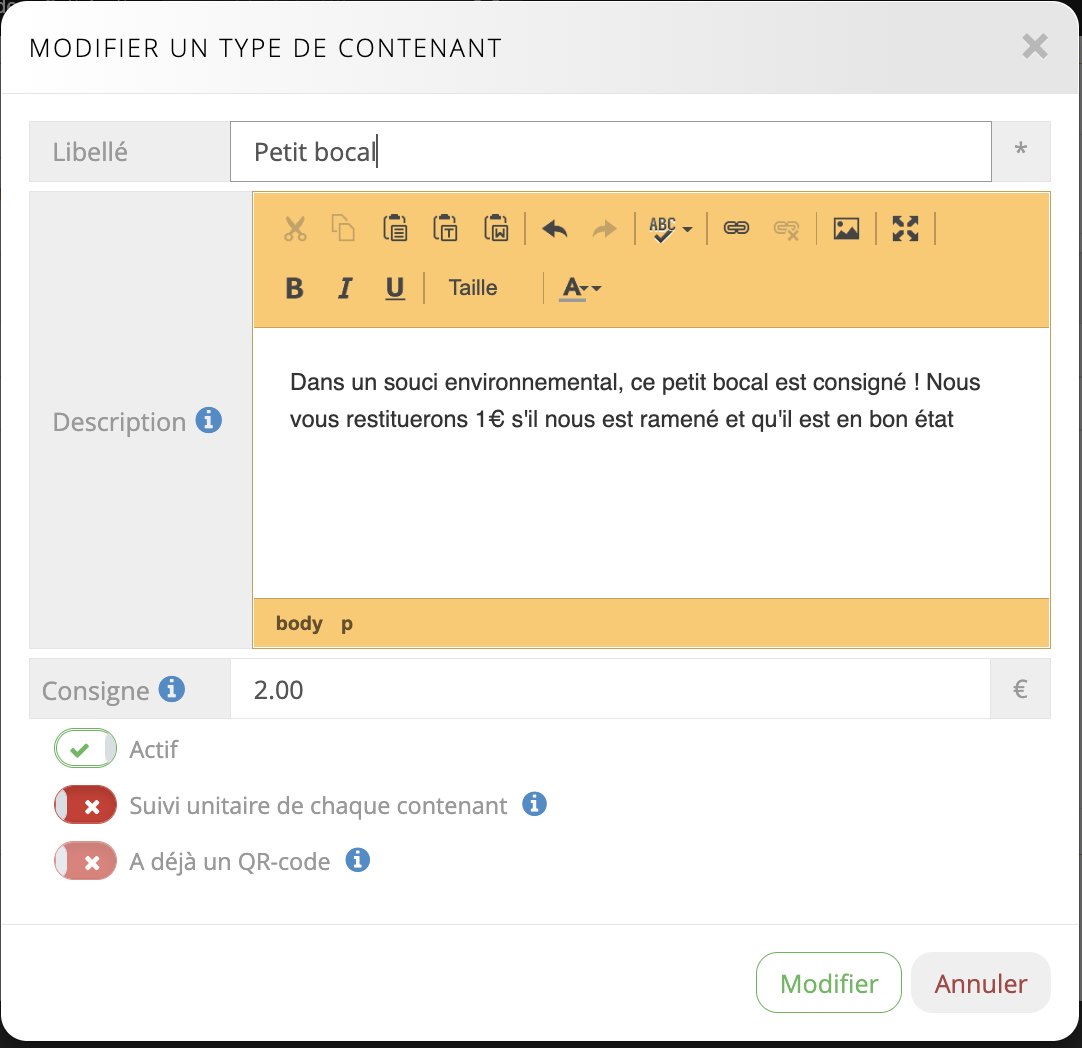Select the body element path item
Image resolution: width=1082 pixels, height=1048 pixels.
299,623
